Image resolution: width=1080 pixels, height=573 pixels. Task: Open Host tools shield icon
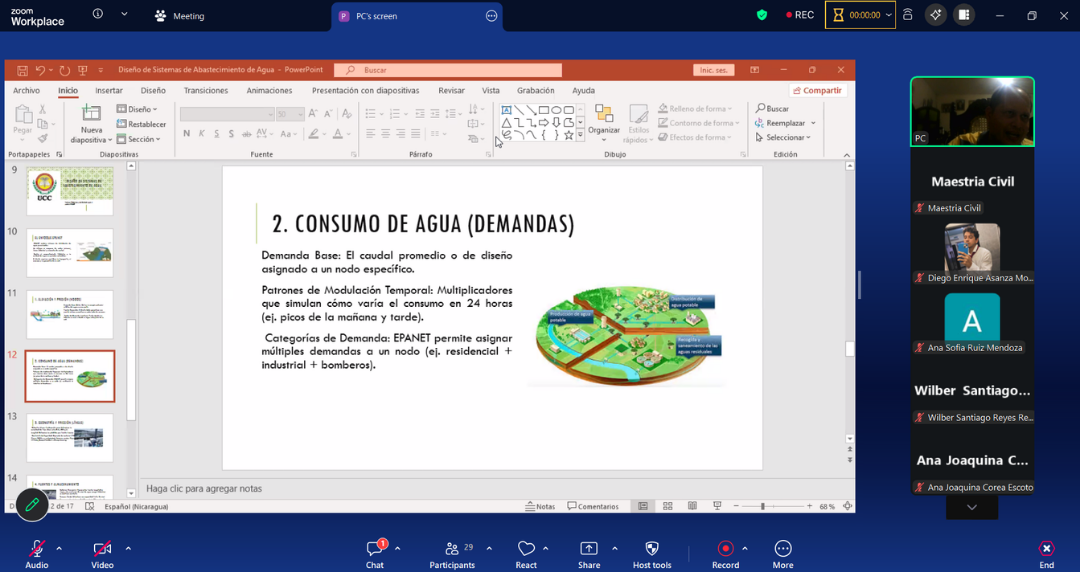click(652, 550)
